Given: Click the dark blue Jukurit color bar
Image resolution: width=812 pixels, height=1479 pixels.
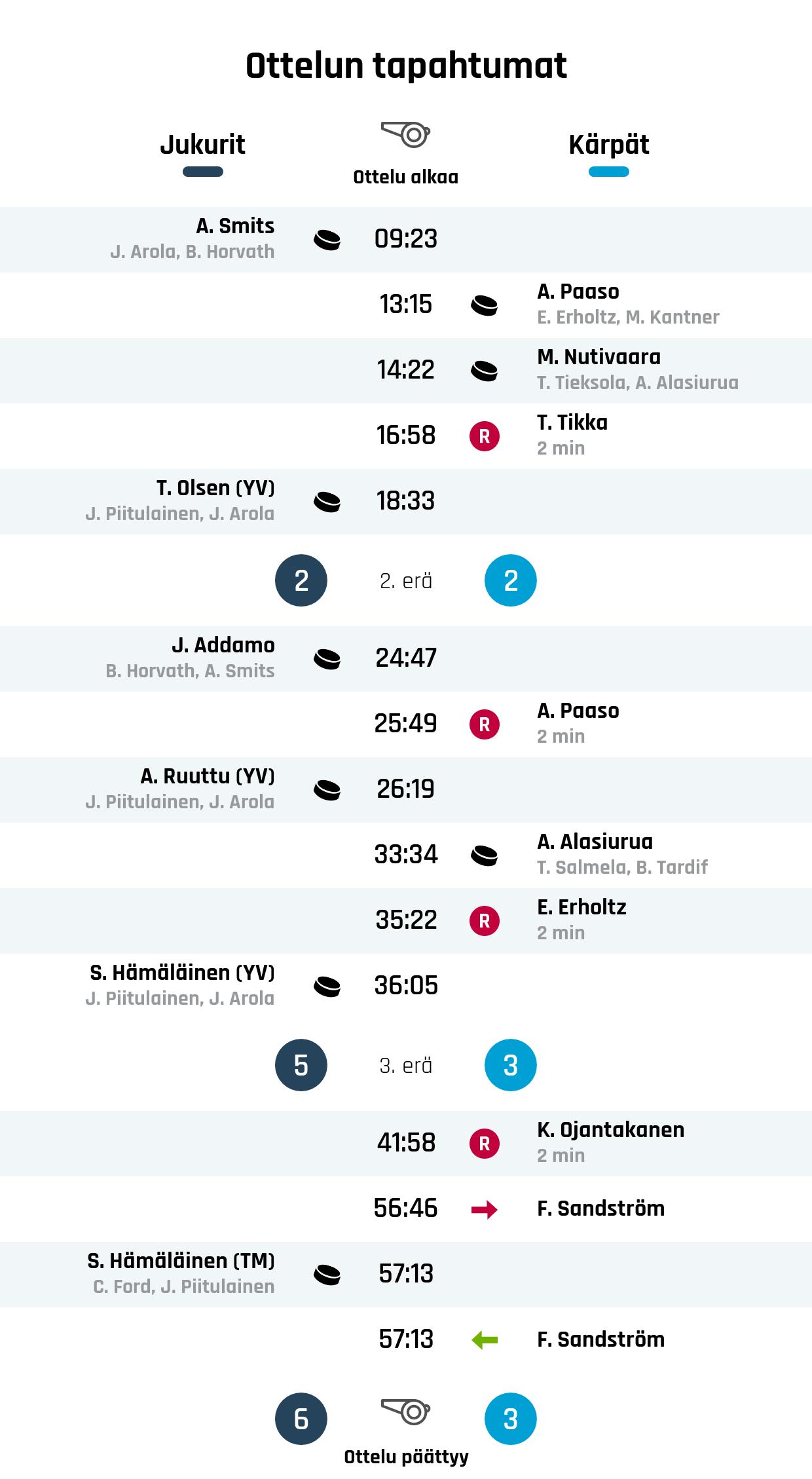Looking at the screenshot, I should (202, 172).
